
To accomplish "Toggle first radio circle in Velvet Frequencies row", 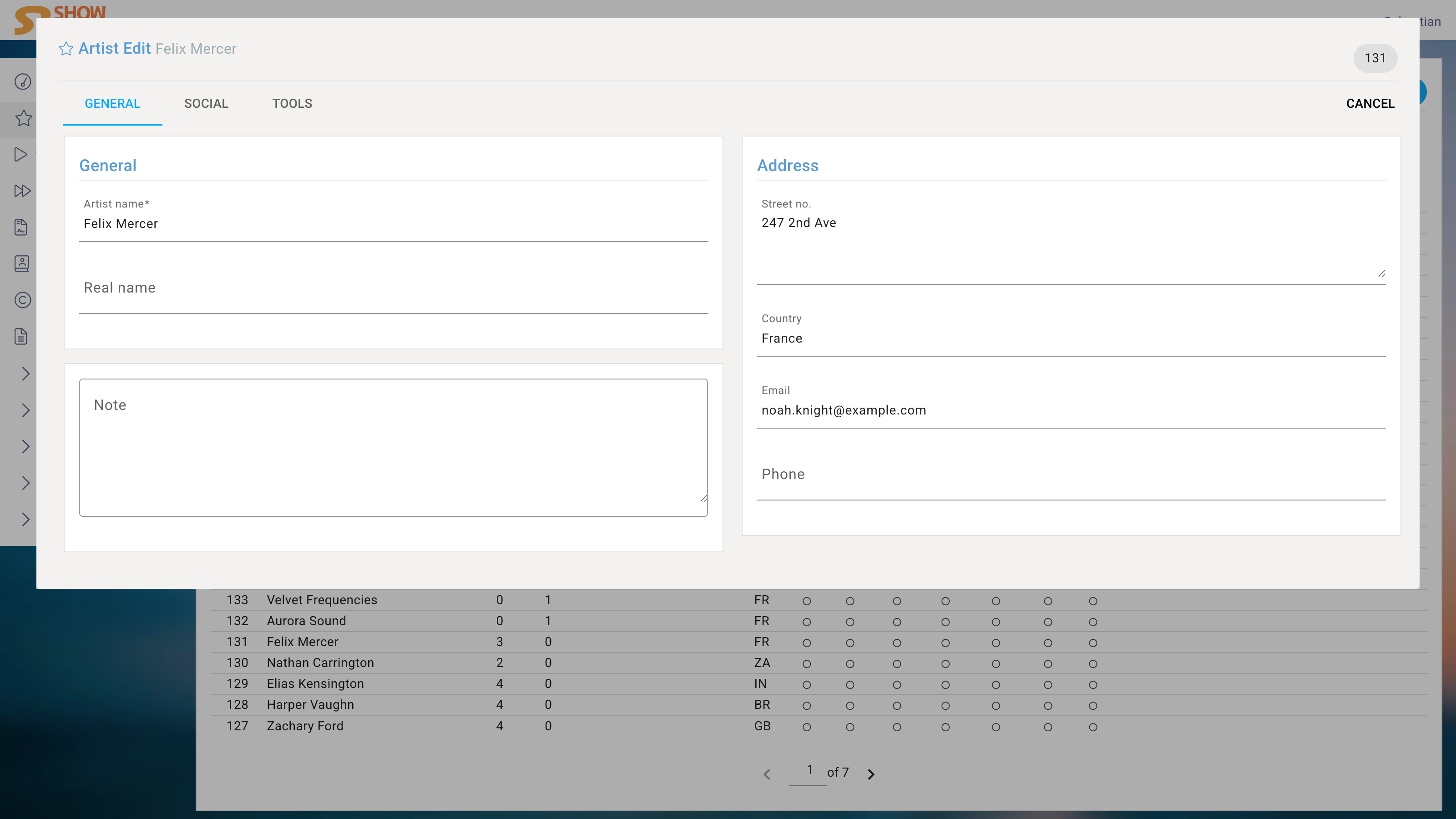I will pos(807,602).
